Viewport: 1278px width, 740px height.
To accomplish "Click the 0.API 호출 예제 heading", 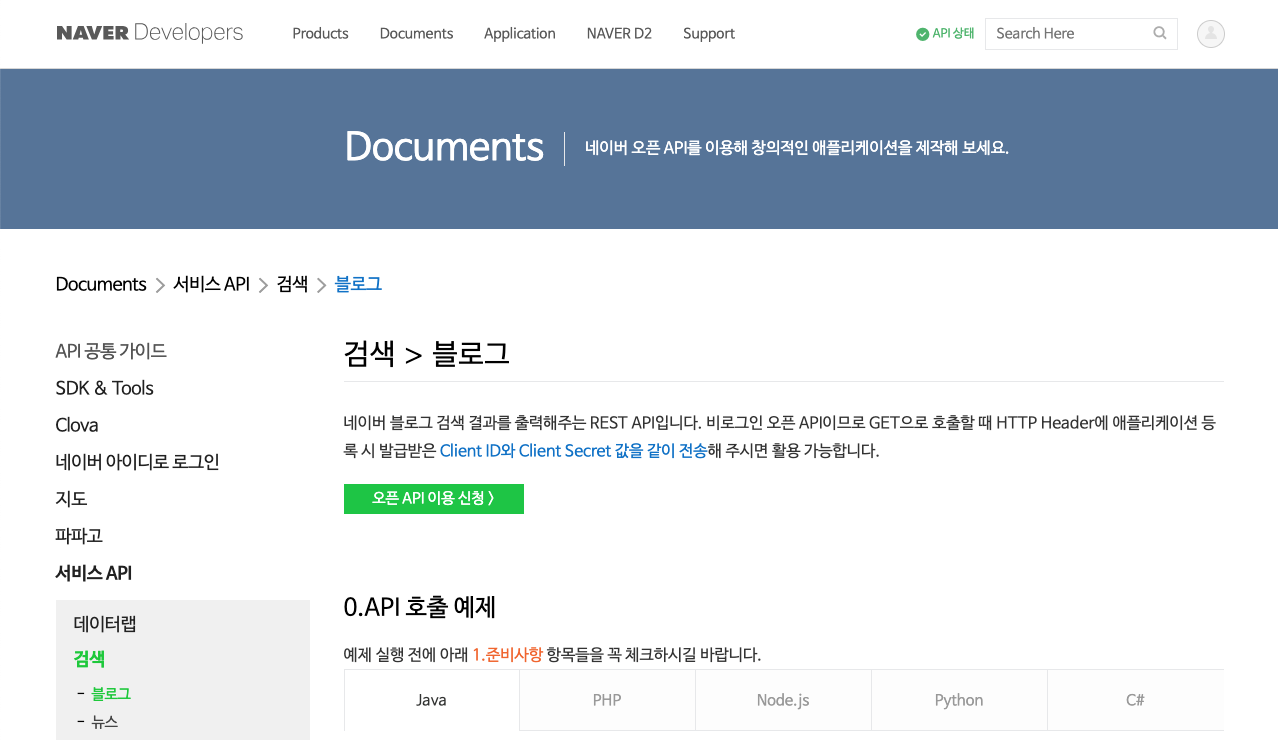I will 420,607.
